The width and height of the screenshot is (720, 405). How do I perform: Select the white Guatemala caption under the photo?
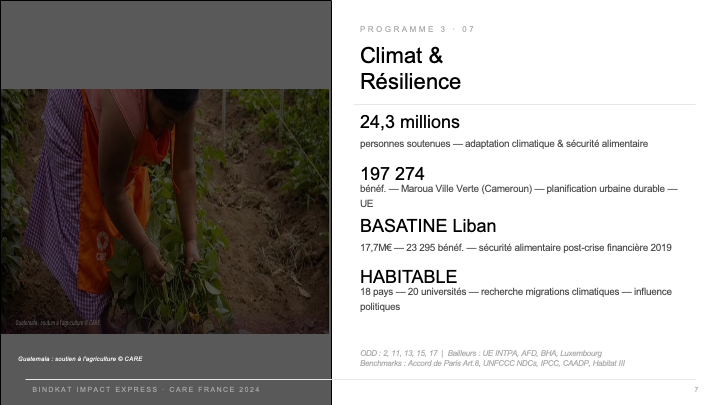coord(80,359)
